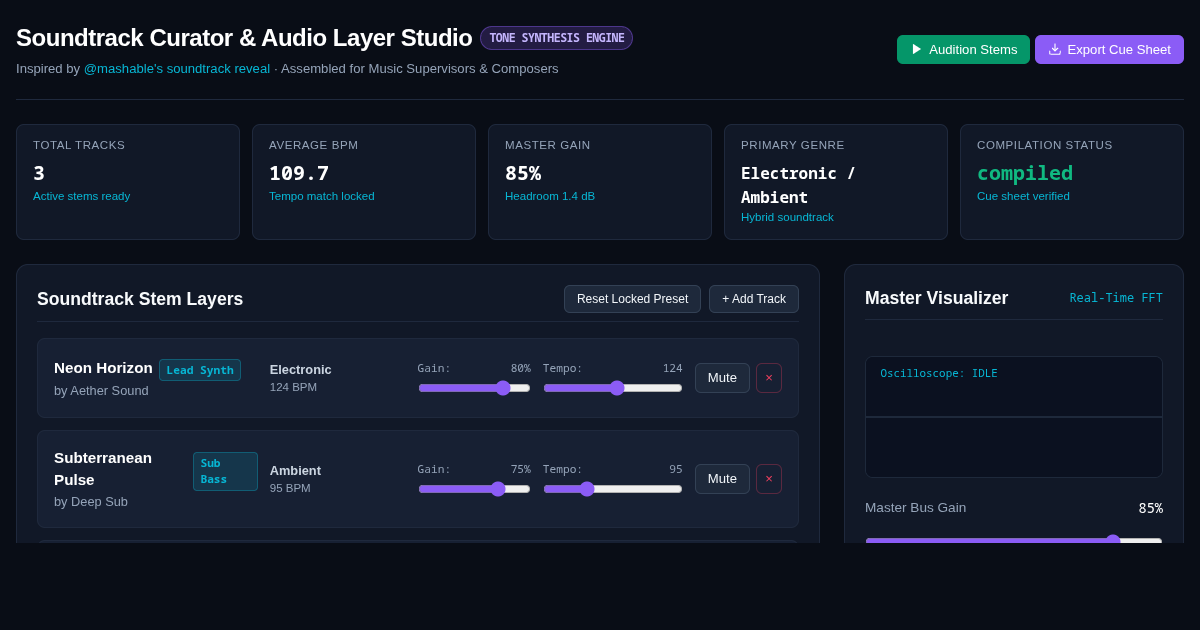Adjust the Neon Horizon gain slider
Image resolution: width=1200 pixels, height=630 pixels.
[474, 388]
